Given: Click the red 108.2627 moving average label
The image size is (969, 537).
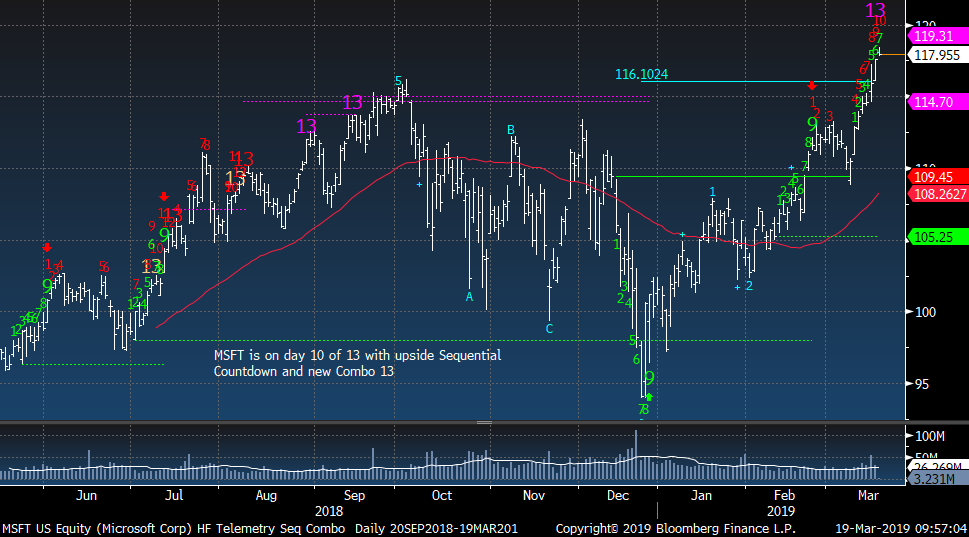Looking at the screenshot, I should coord(936,194).
